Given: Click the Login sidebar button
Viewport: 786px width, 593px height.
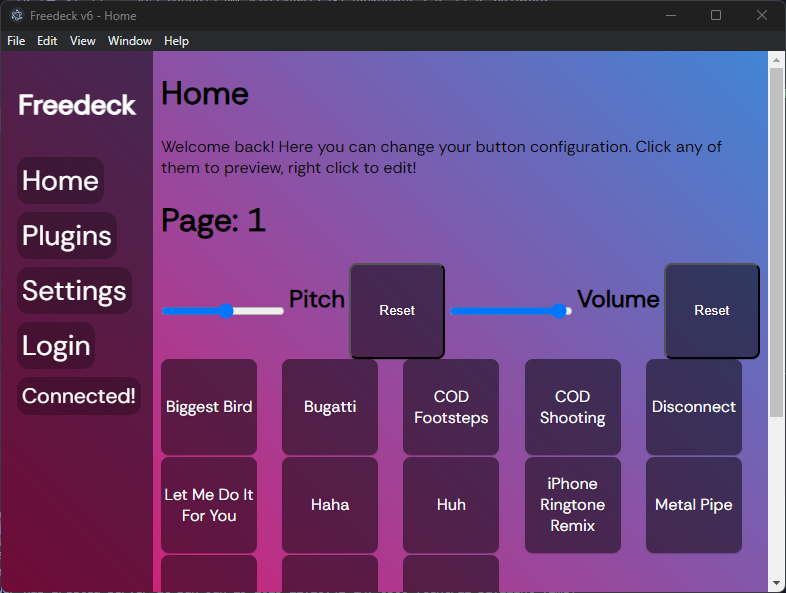Looking at the screenshot, I should coord(56,346).
